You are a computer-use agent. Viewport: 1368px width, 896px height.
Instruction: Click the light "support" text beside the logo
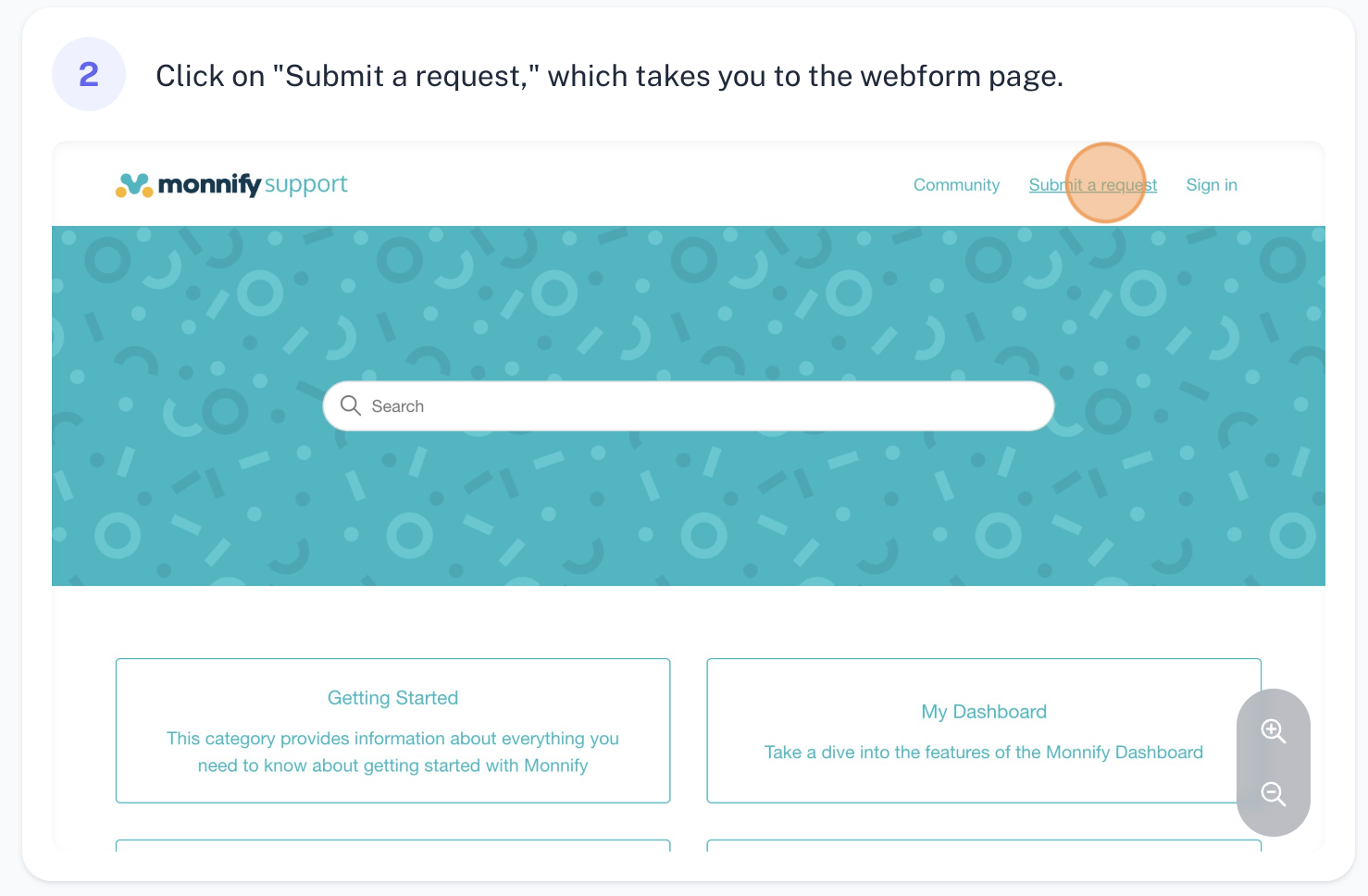coord(305,184)
